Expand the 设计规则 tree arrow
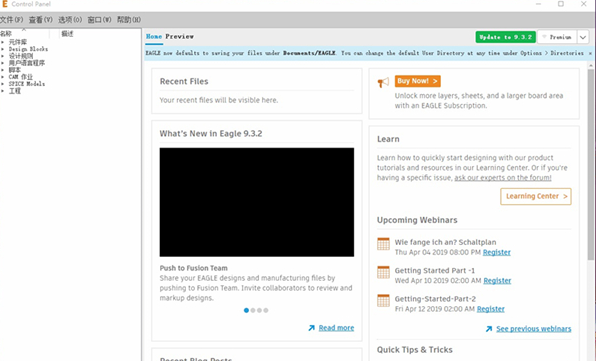 click(x=3, y=56)
